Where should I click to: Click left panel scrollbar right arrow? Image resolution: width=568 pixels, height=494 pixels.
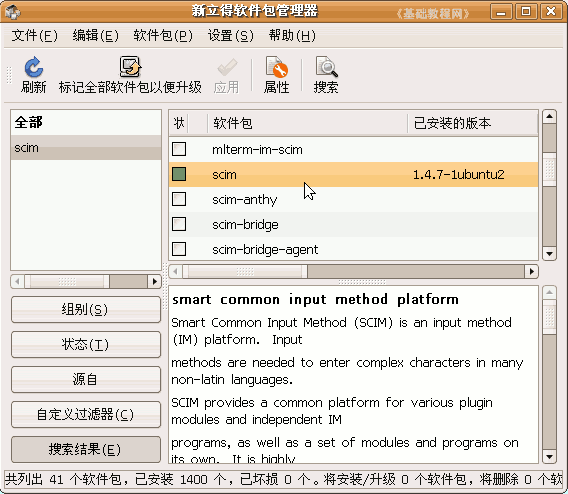coord(155,281)
